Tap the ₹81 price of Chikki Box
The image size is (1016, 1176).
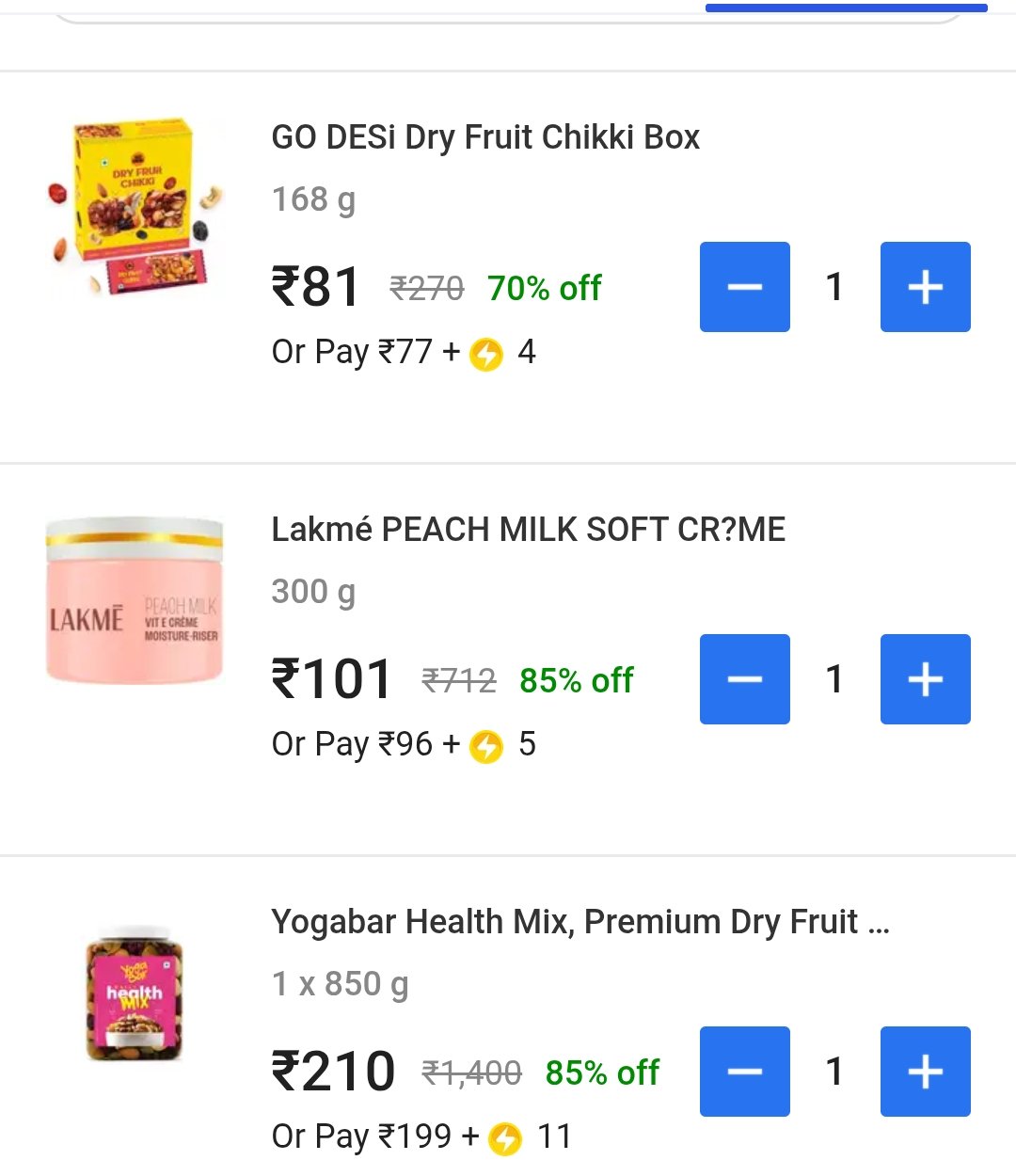(316, 287)
